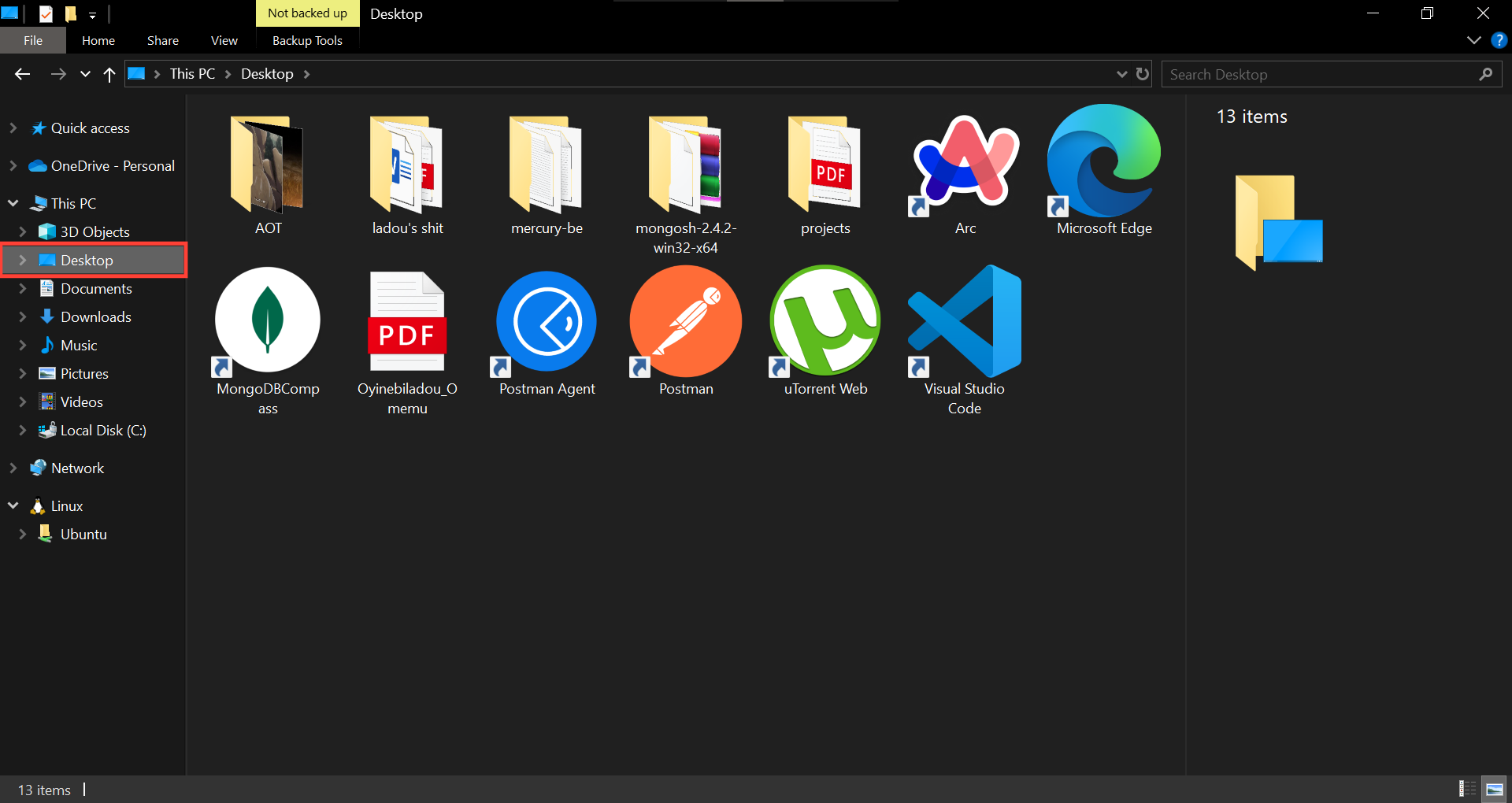Open the chevron dropdown after This PC breadcrumb
1512x803 pixels.
228,74
